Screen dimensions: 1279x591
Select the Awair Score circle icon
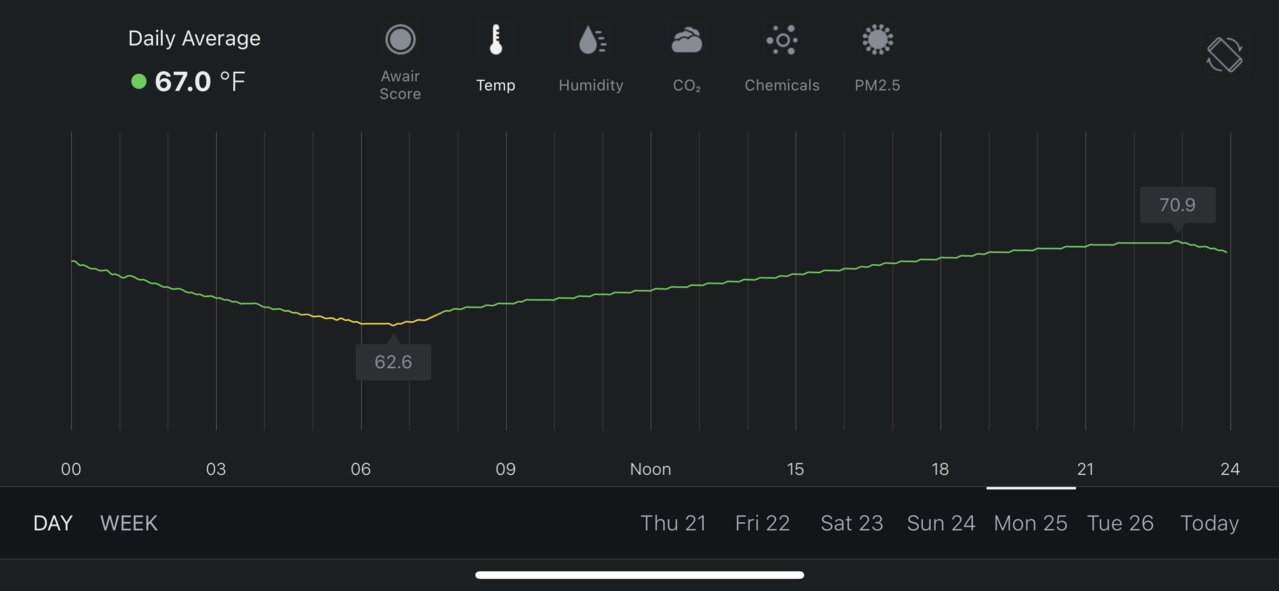(400, 40)
